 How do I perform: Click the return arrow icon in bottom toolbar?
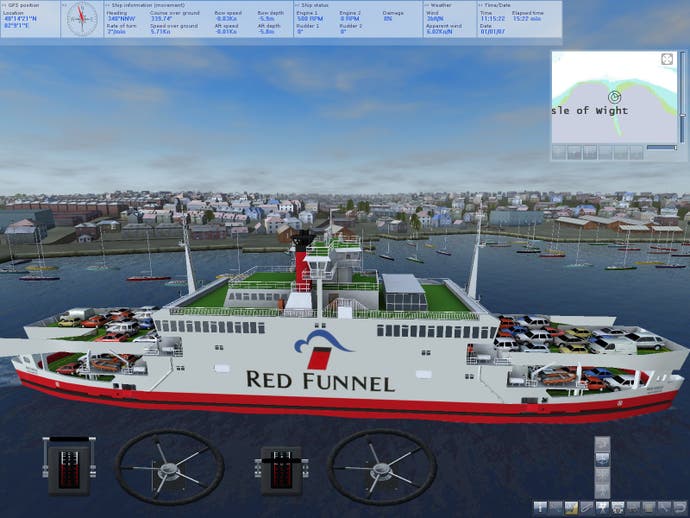point(680,507)
